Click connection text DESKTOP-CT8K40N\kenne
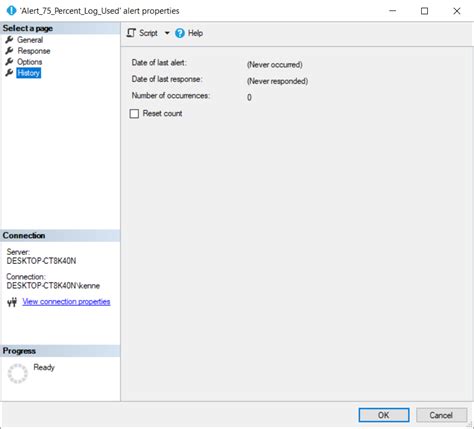 (53, 286)
